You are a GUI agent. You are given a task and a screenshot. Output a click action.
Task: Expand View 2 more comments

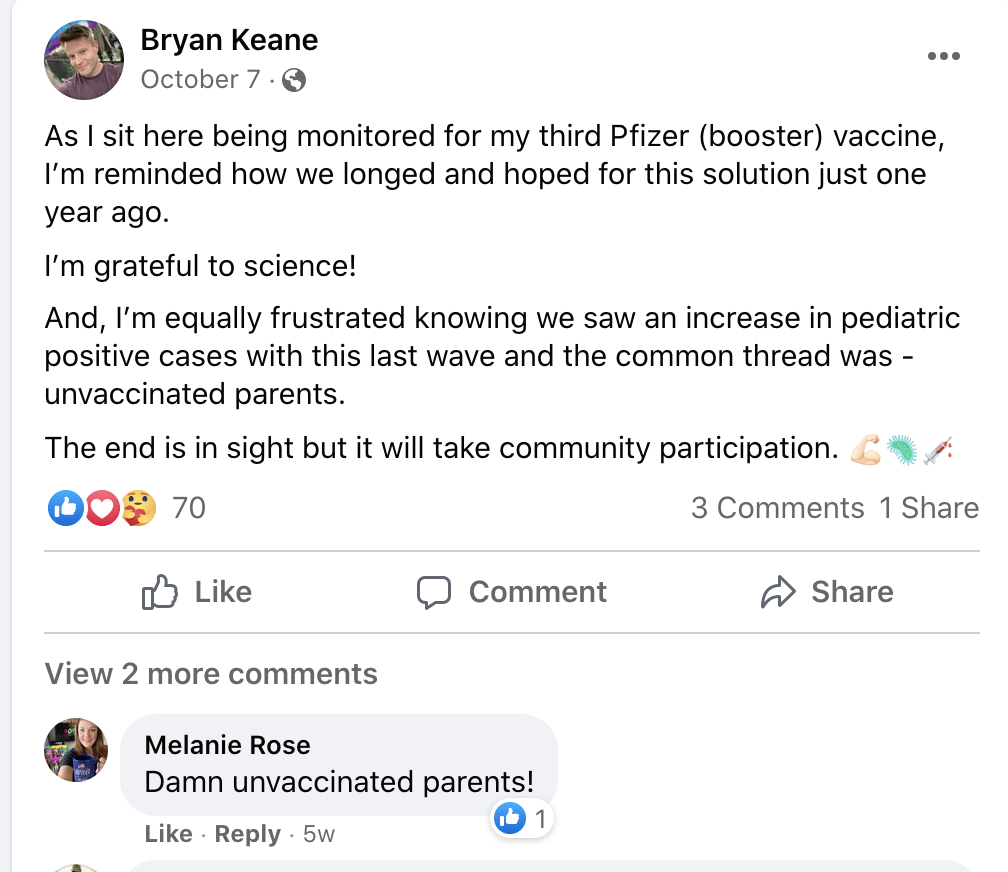coord(211,674)
